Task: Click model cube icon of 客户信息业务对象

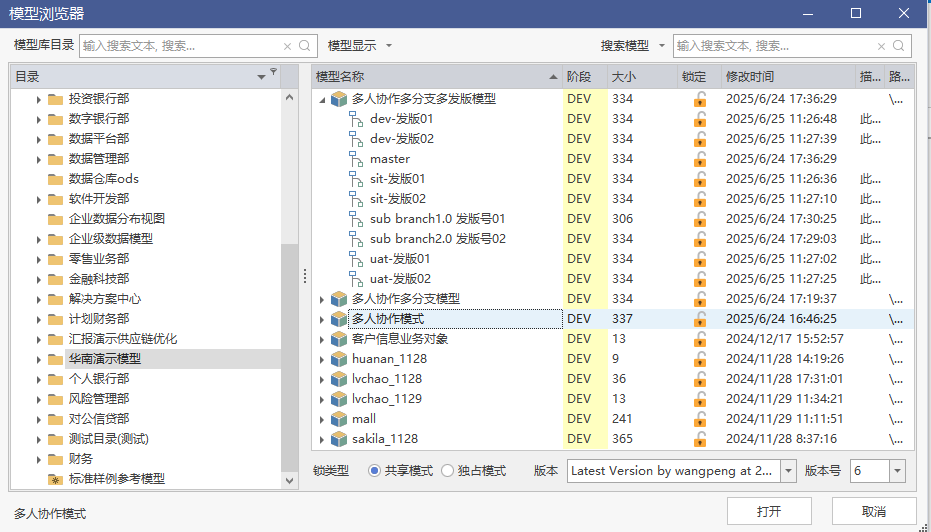Action: (x=338, y=339)
